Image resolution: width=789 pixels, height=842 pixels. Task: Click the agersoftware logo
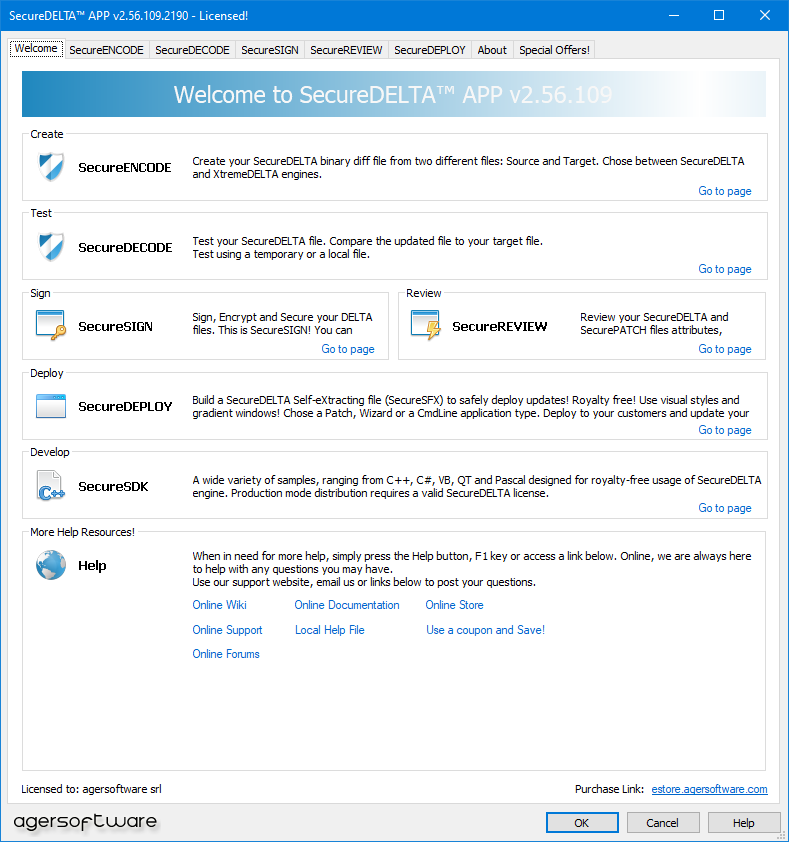pos(85,822)
